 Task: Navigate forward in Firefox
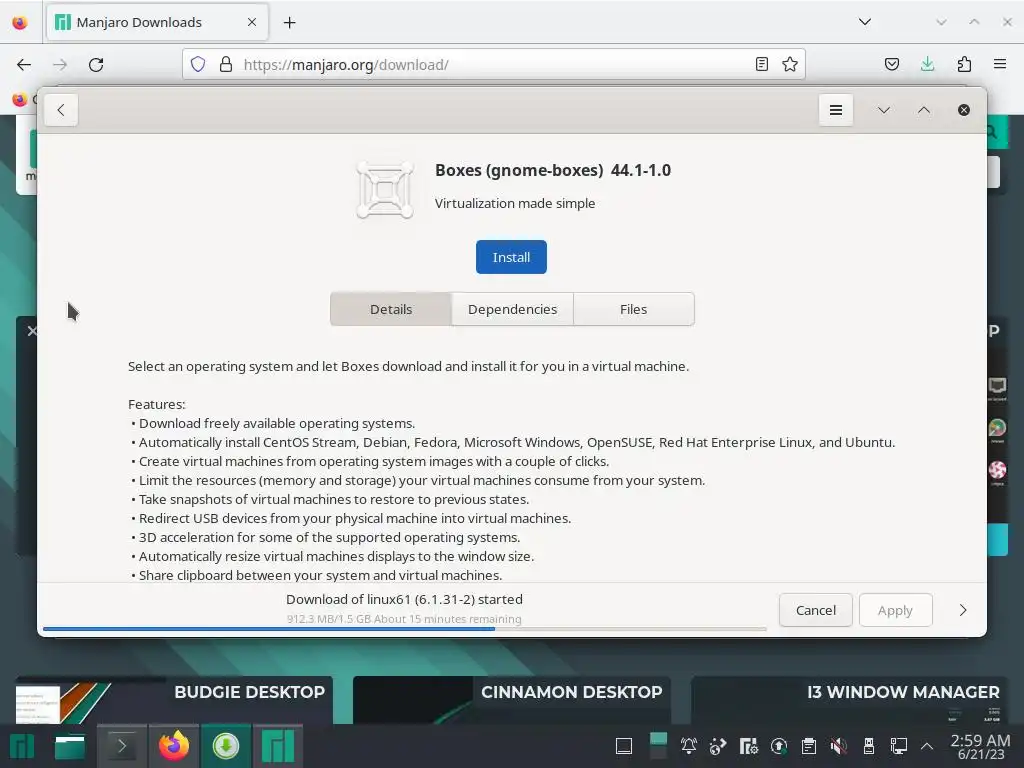(60, 65)
